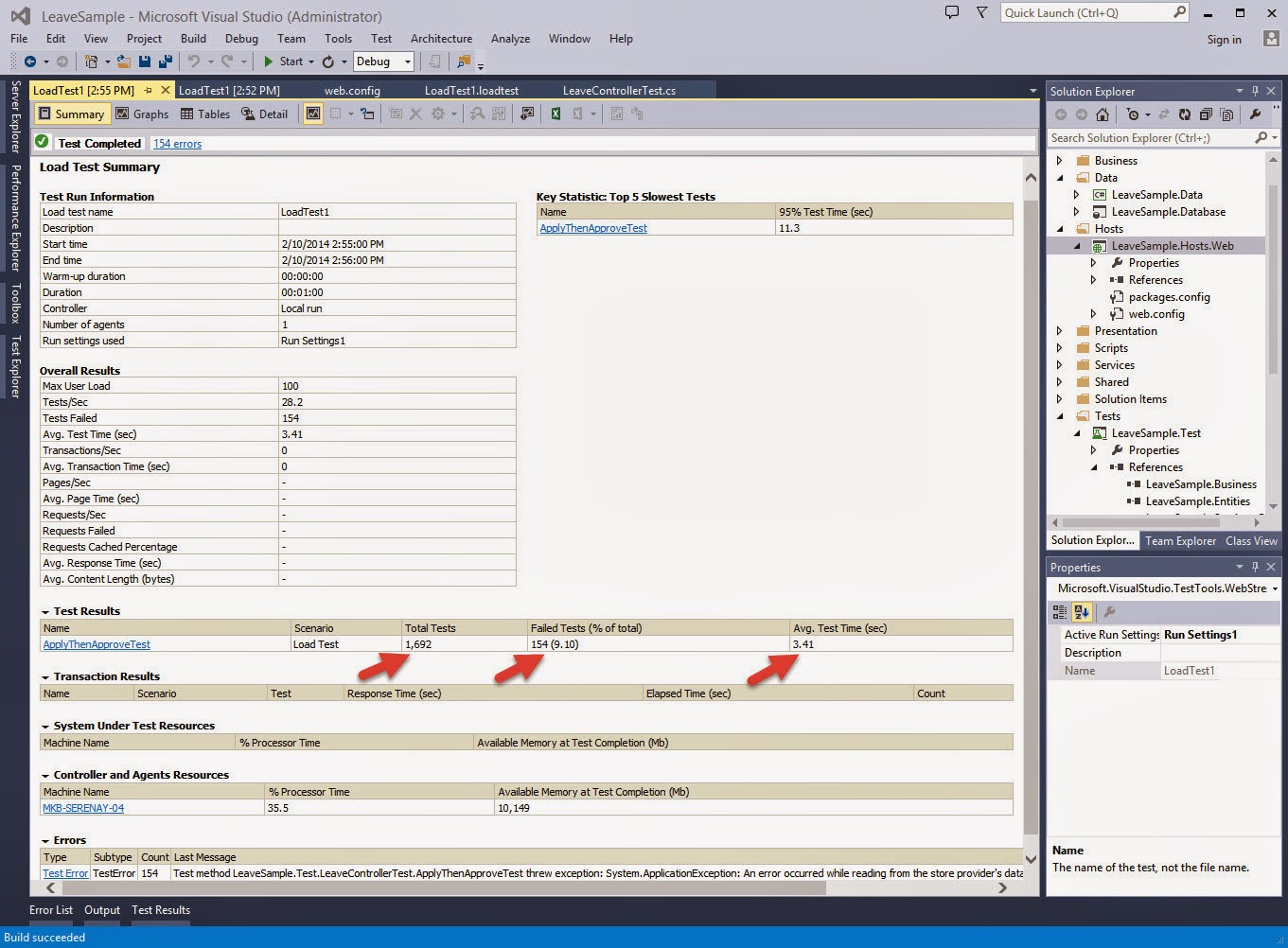Viewport: 1288px width, 948px height.
Task: Switch to the LeaveControllerTest.cs tab
Action: coord(619,90)
